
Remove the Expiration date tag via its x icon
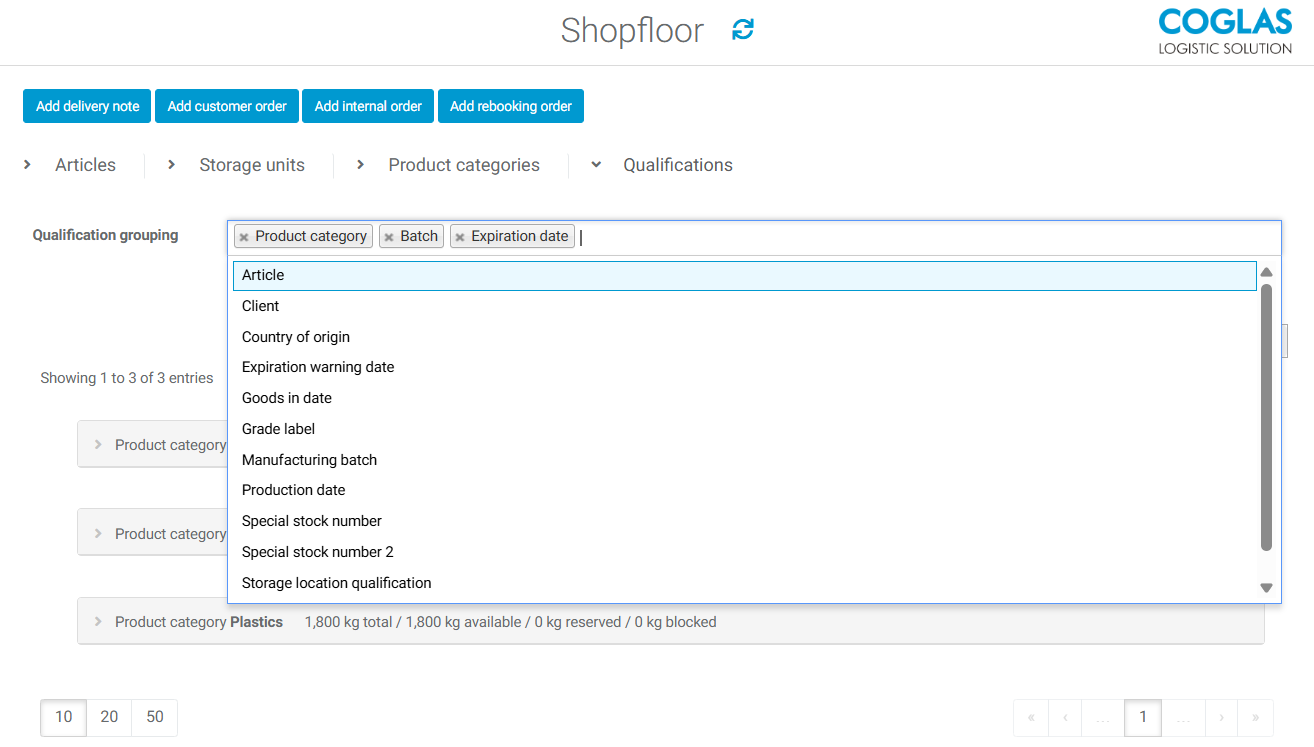tap(460, 236)
